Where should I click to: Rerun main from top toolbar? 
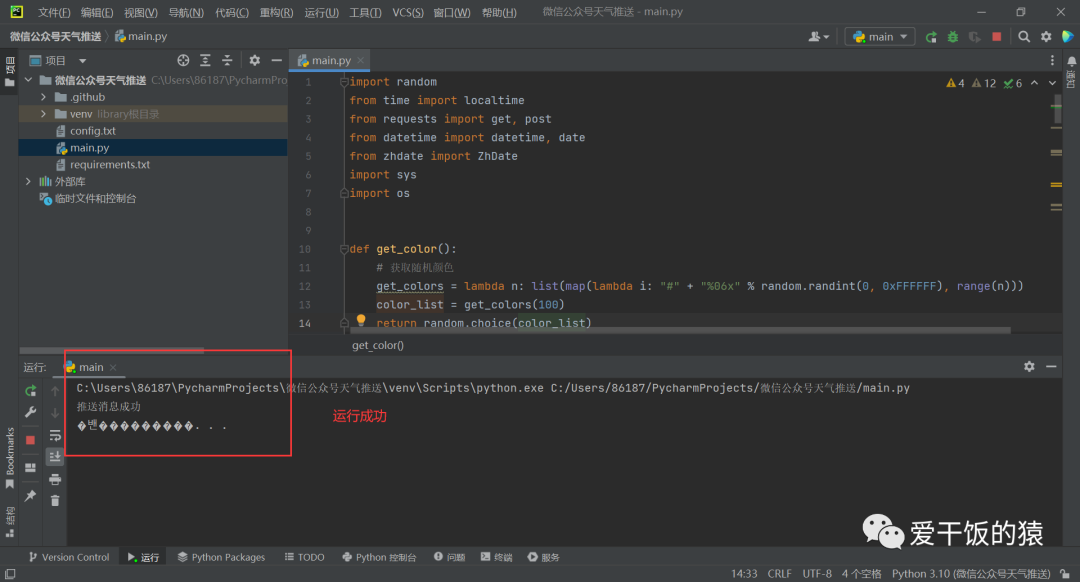click(x=931, y=37)
